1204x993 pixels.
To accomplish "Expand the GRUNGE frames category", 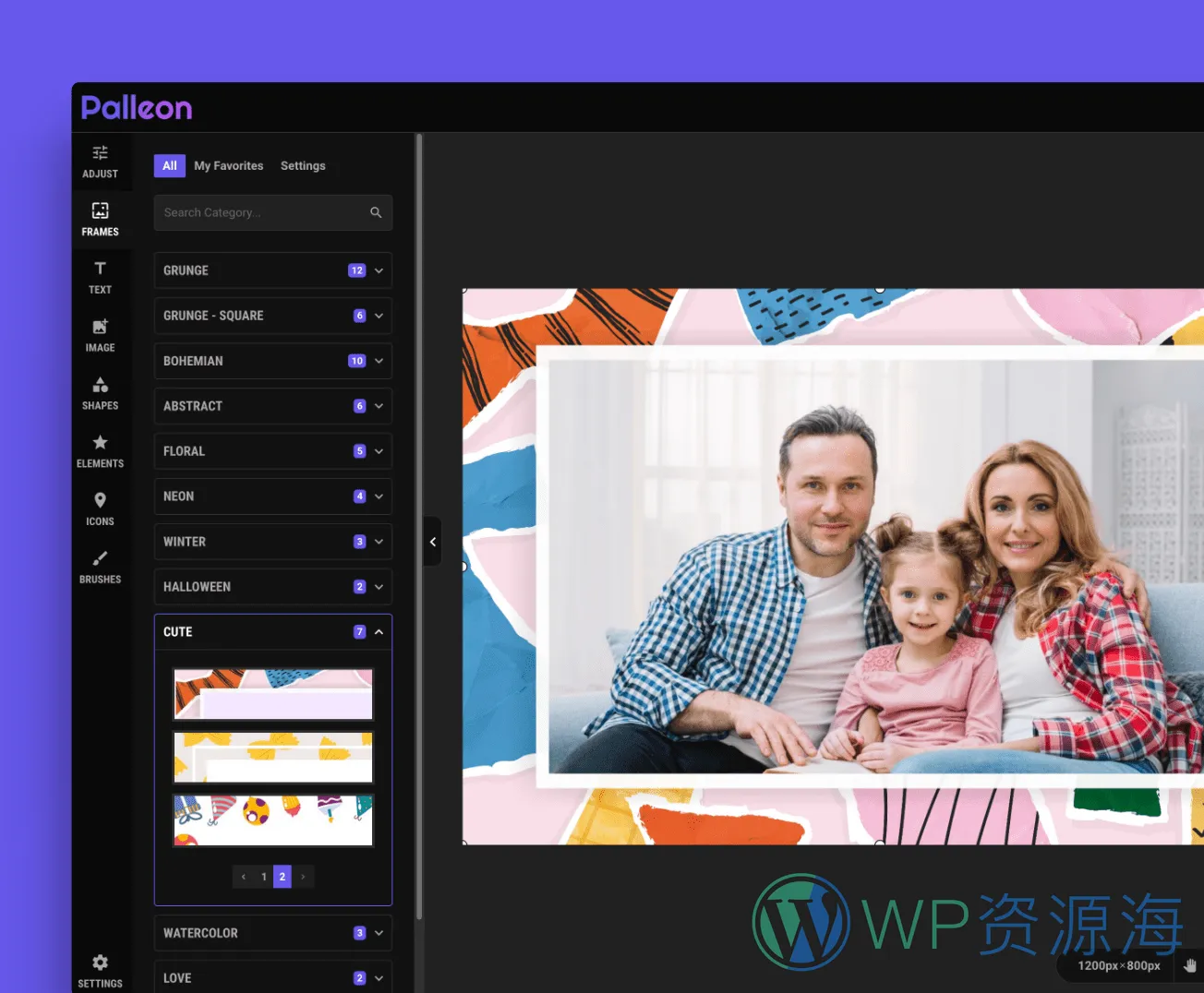I will pyautogui.click(x=272, y=270).
